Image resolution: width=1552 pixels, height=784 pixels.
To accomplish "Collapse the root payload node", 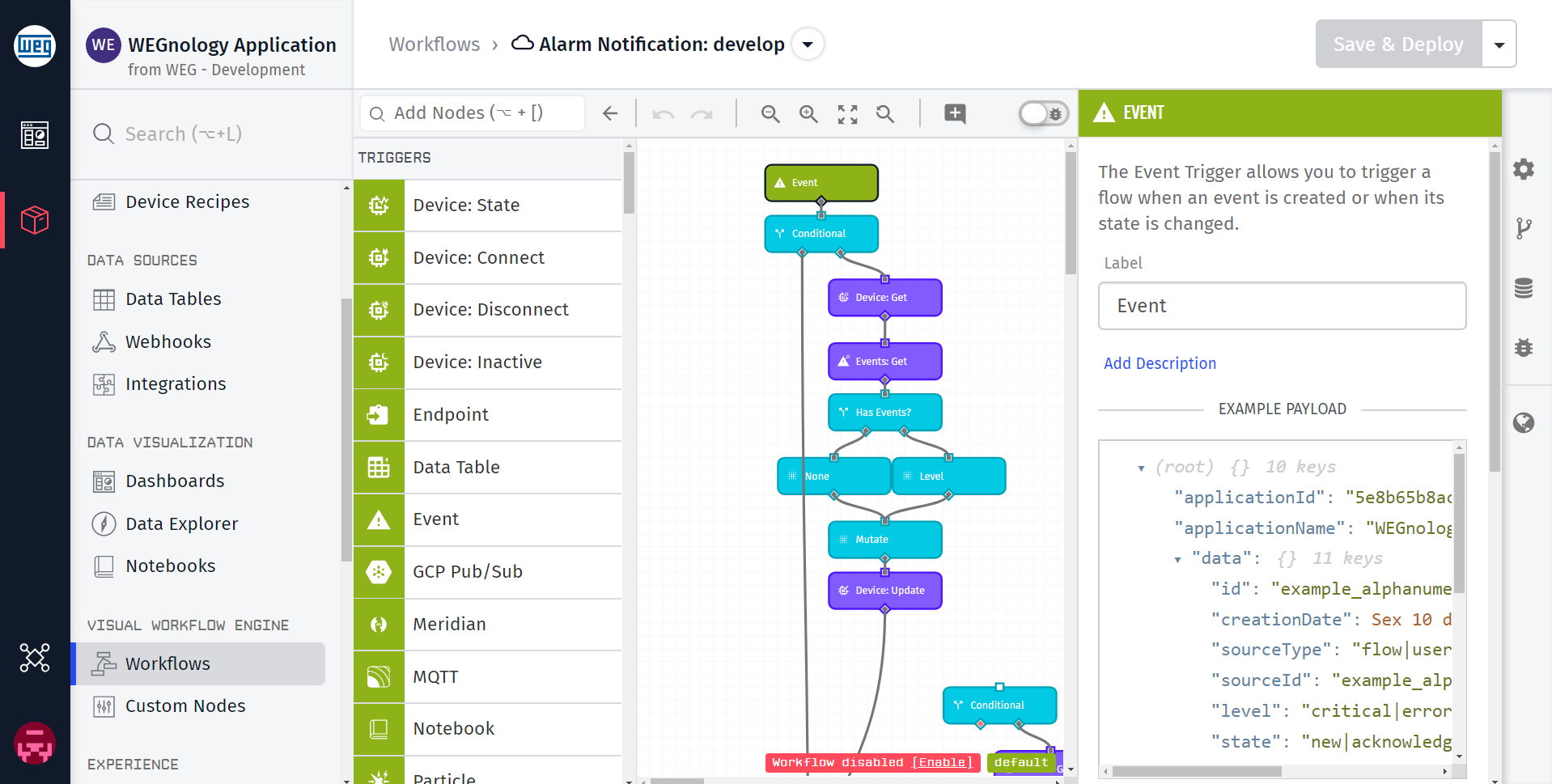I will (x=1141, y=468).
